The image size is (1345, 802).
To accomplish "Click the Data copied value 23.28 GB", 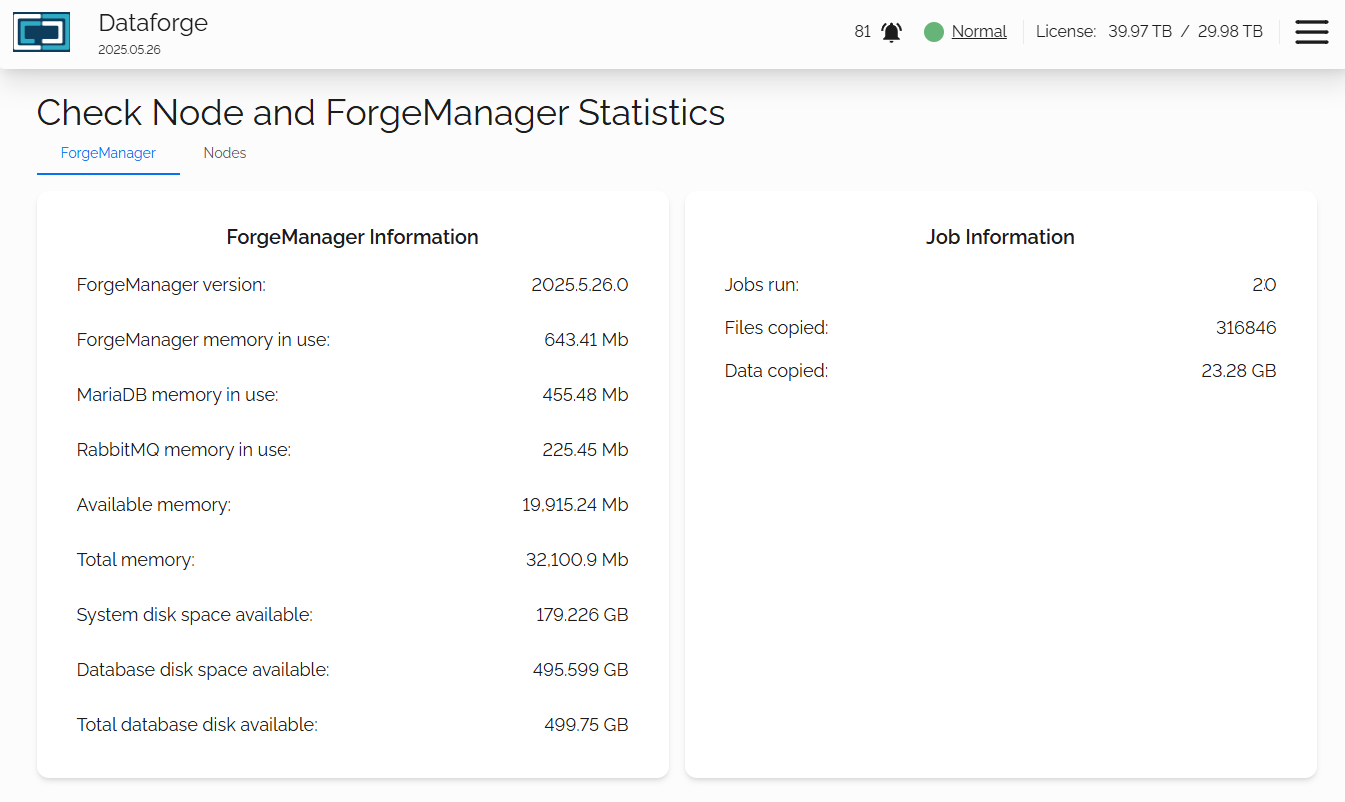I will click(x=1238, y=371).
